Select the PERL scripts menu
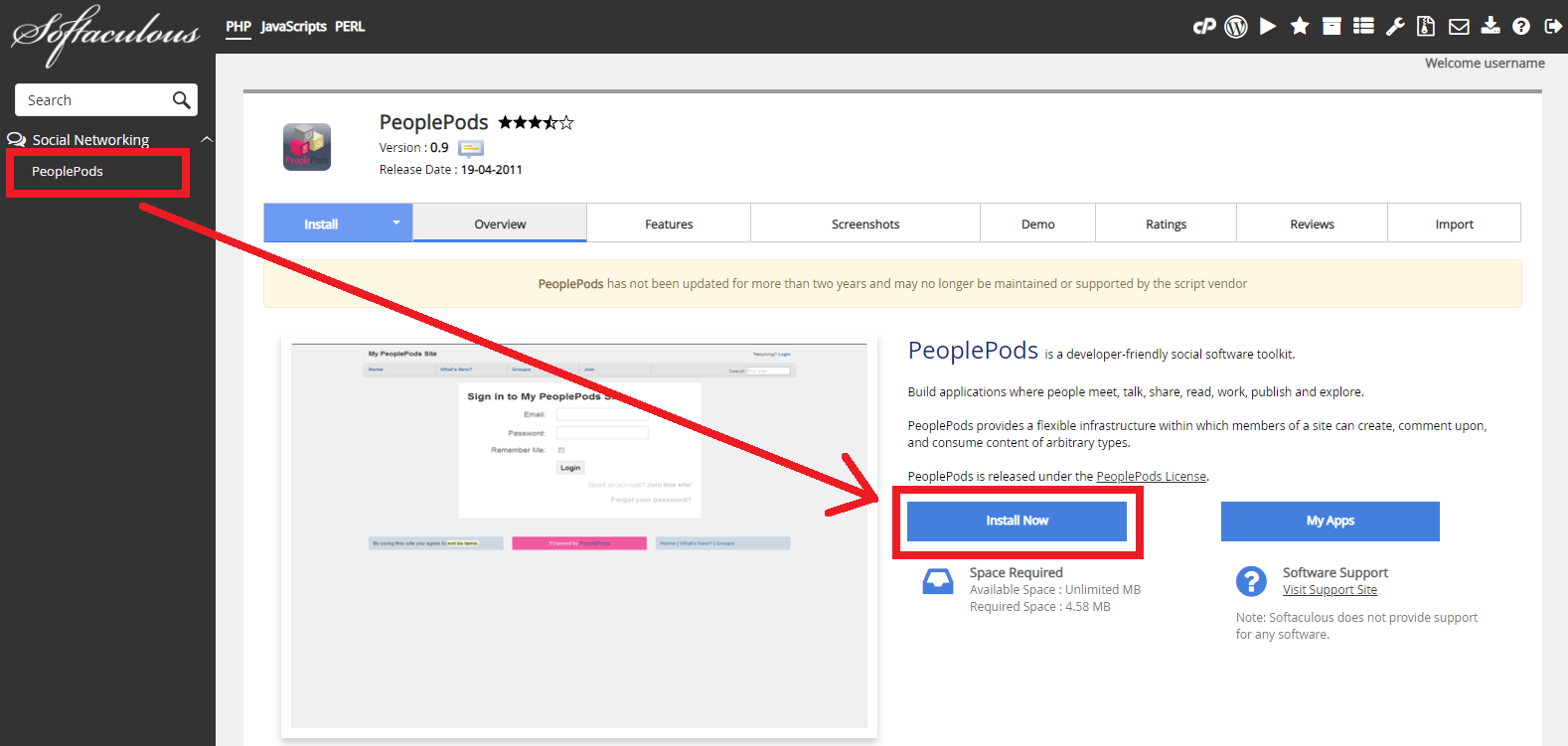1568x746 pixels. click(x=350, y=27)
